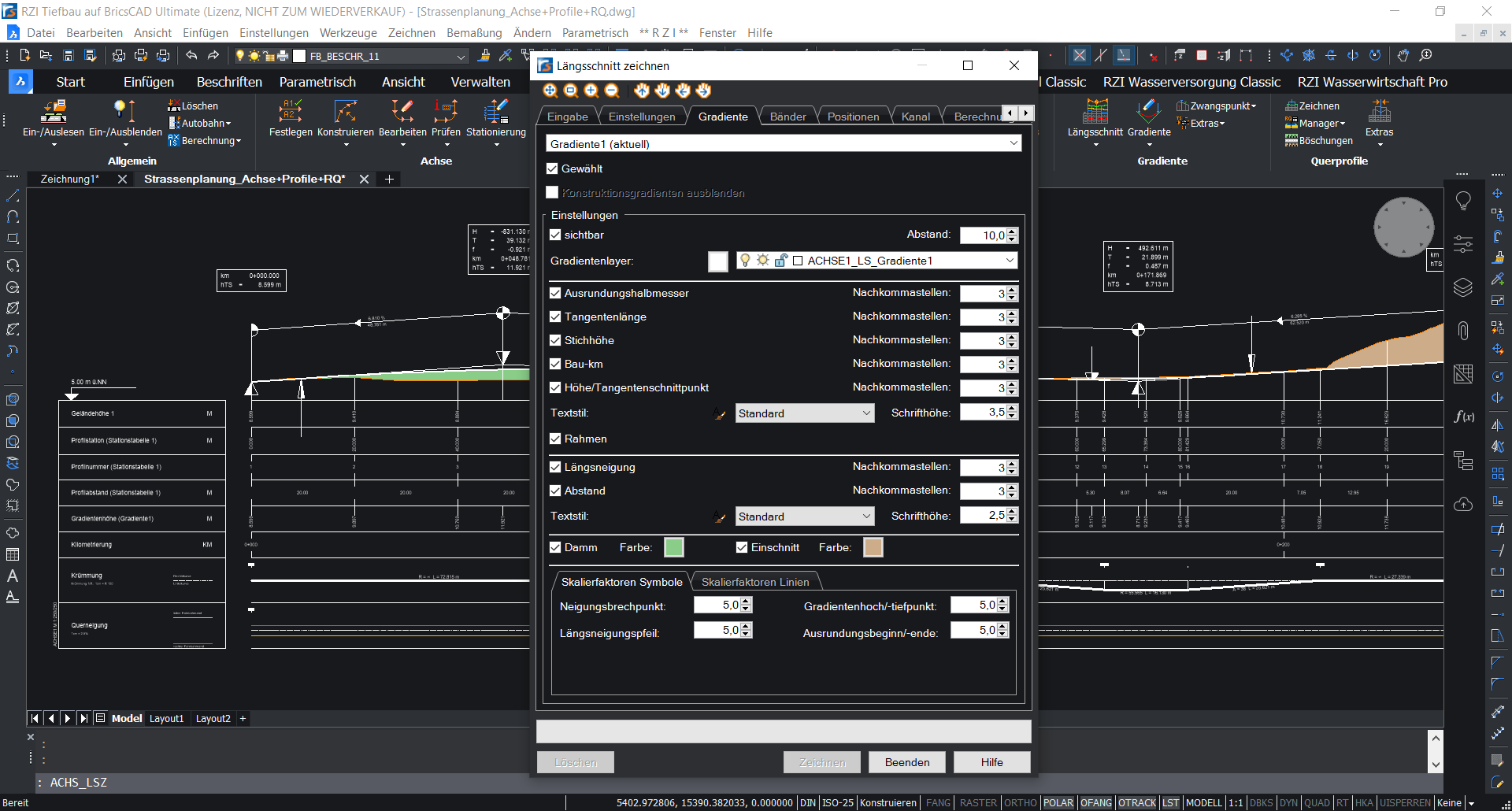The image size is (1512, 811).
Task: Open the Stationierung tool
Action: point(496,112)
